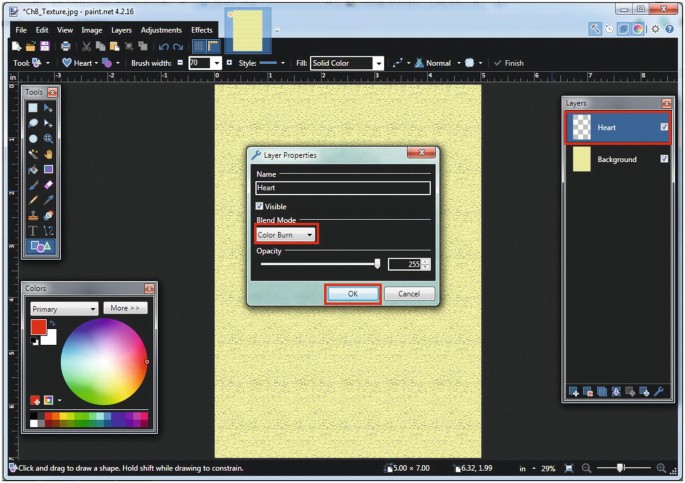The image size is (685, 483).
Task: Open the Adjustments menu
Action: point(161,30)
